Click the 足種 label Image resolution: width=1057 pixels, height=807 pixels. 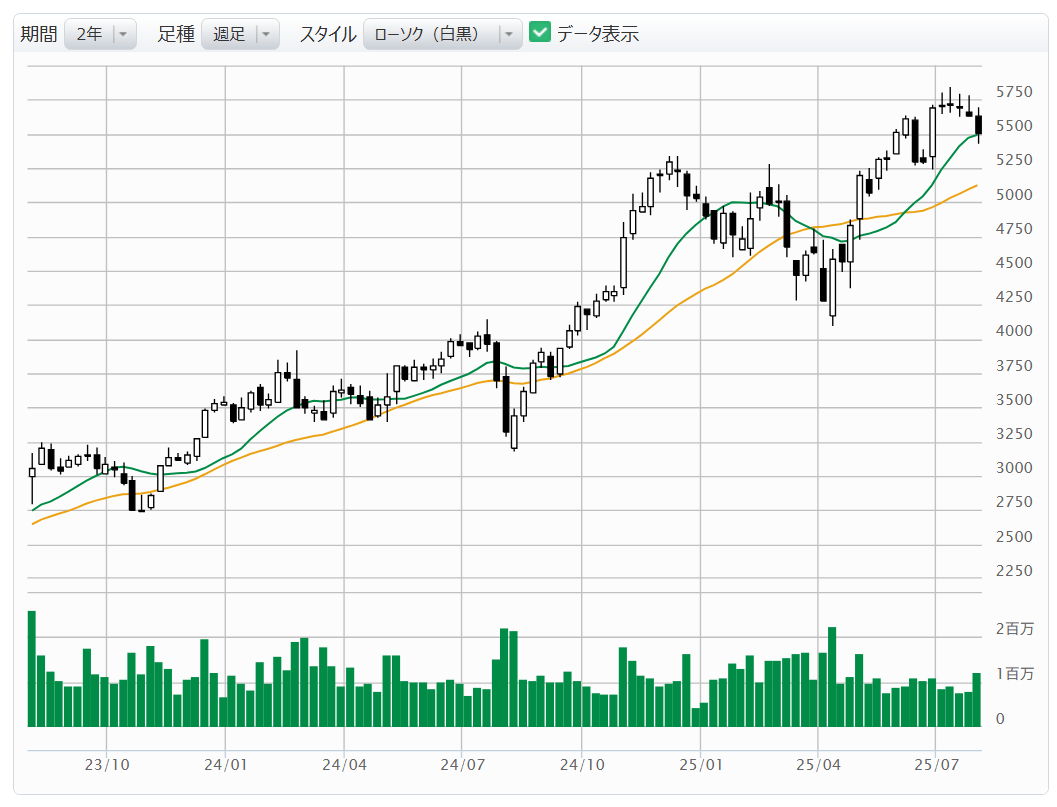pyautogui.click(x=176, y=34)
